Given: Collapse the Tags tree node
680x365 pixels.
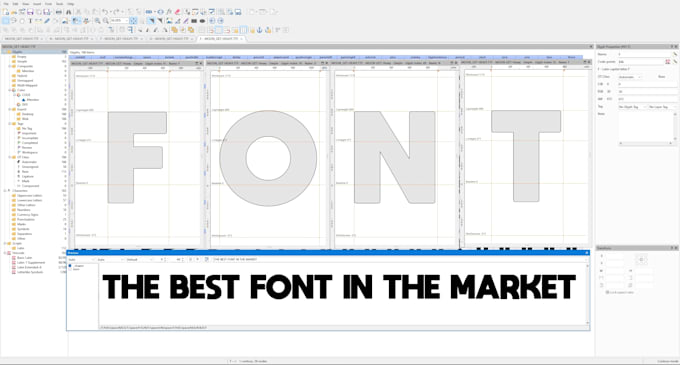Looking at the screenshot, I should pyautogui.click(x=10, y=124).
